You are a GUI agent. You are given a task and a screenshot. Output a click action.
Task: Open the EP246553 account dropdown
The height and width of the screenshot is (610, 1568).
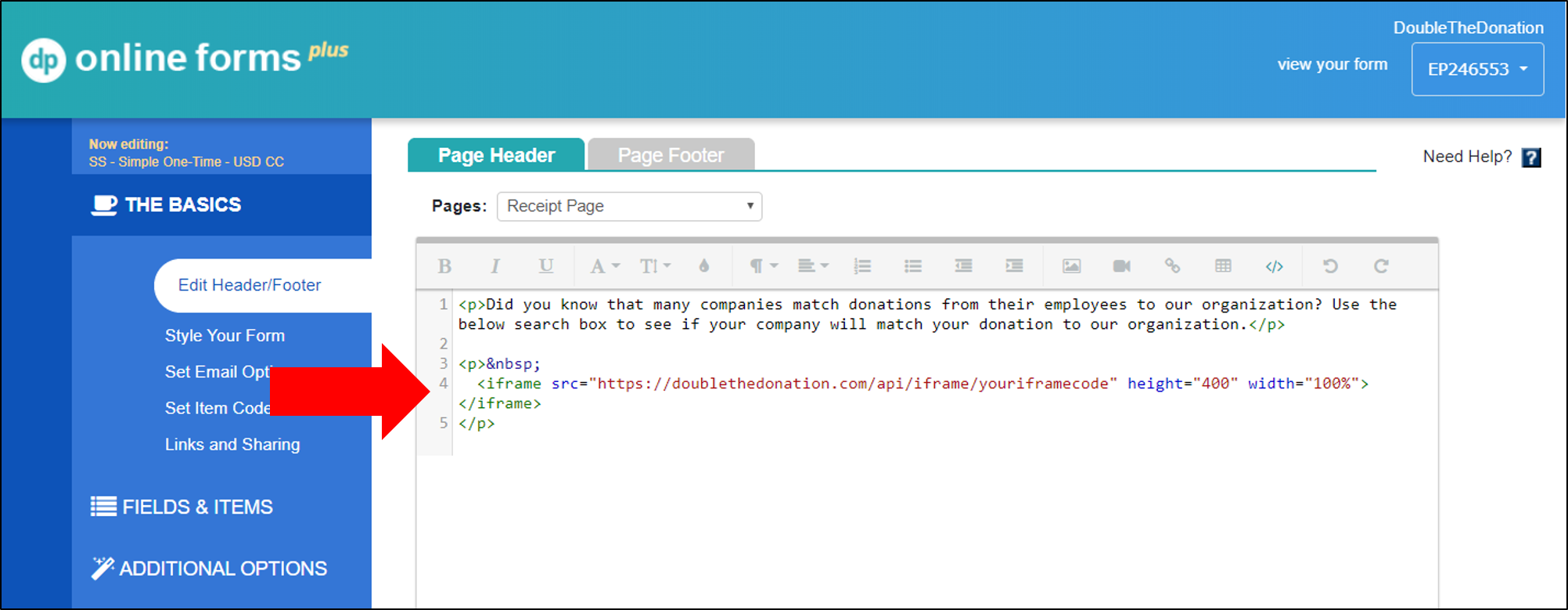coord(1477,69)
